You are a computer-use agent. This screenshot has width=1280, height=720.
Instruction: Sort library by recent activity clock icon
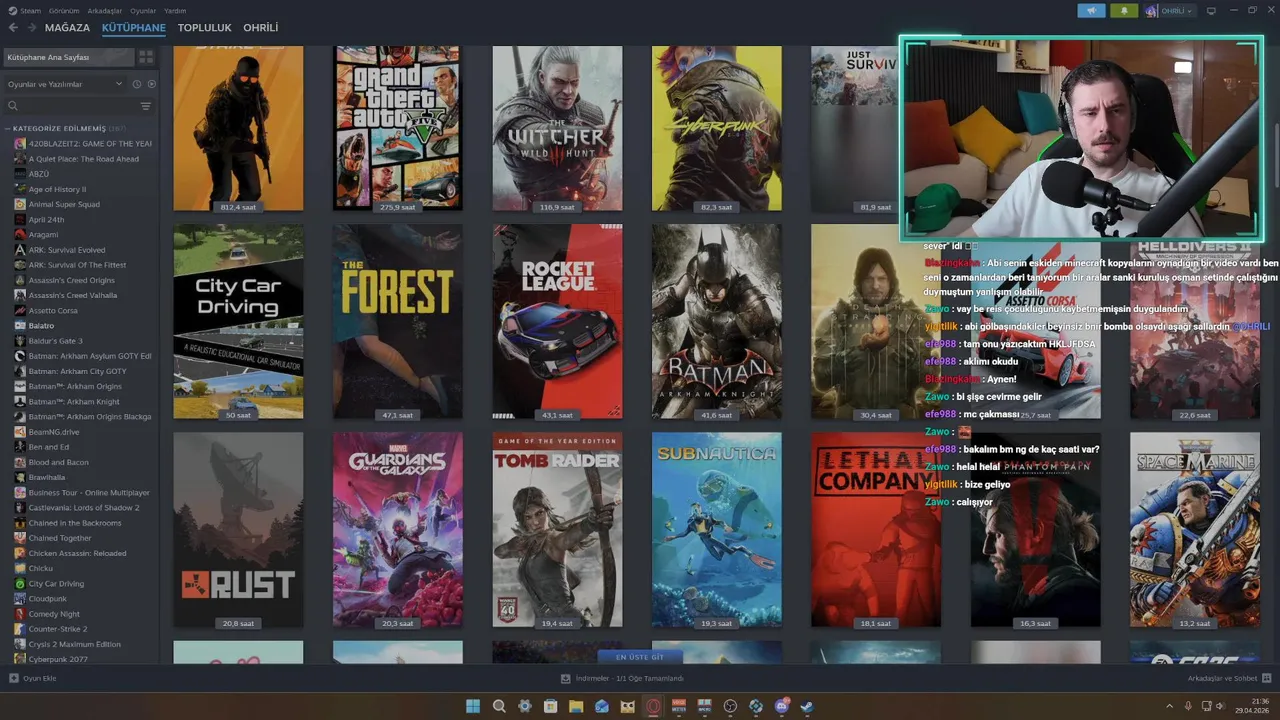(137, 84)
